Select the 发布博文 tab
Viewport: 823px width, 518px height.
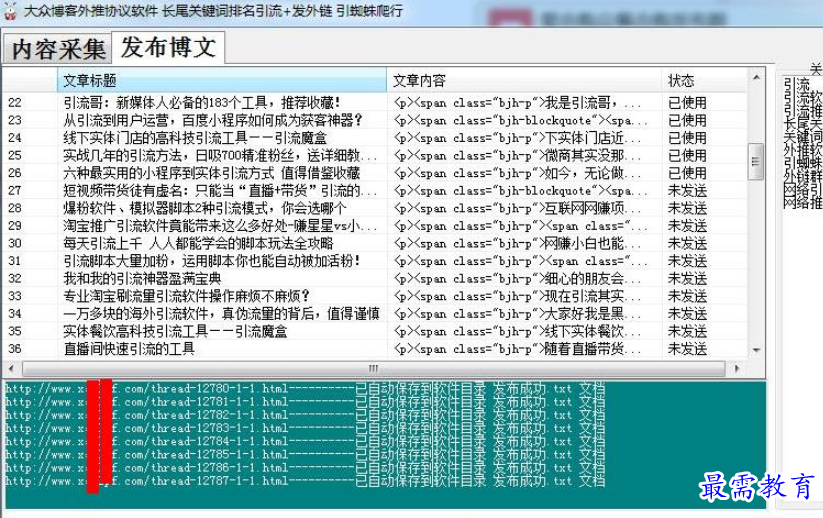click(168, 48)
